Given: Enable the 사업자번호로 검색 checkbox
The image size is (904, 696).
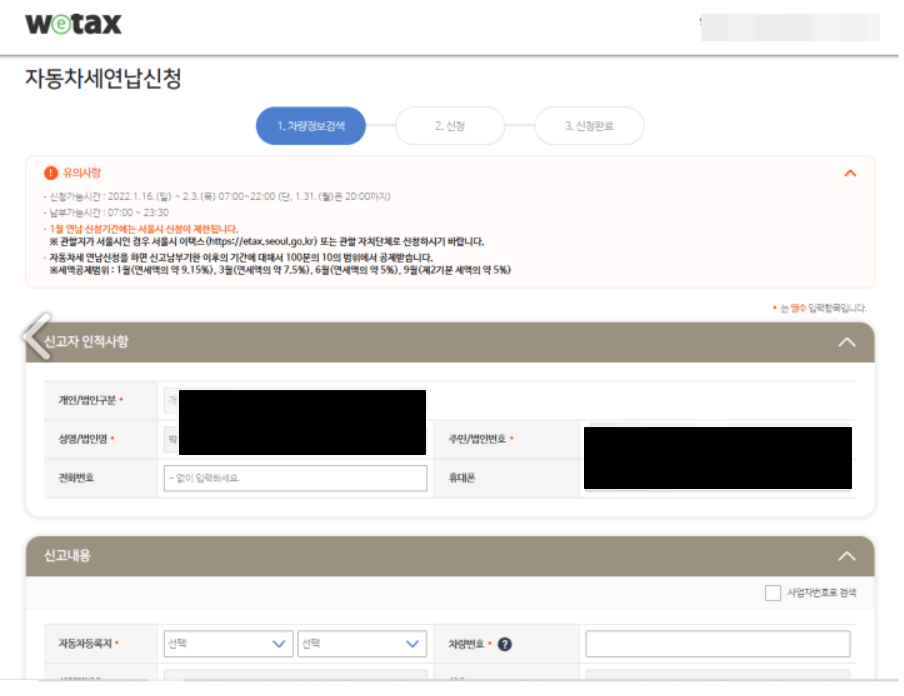Looking at the screenshot, I should [x=773, y=591].
